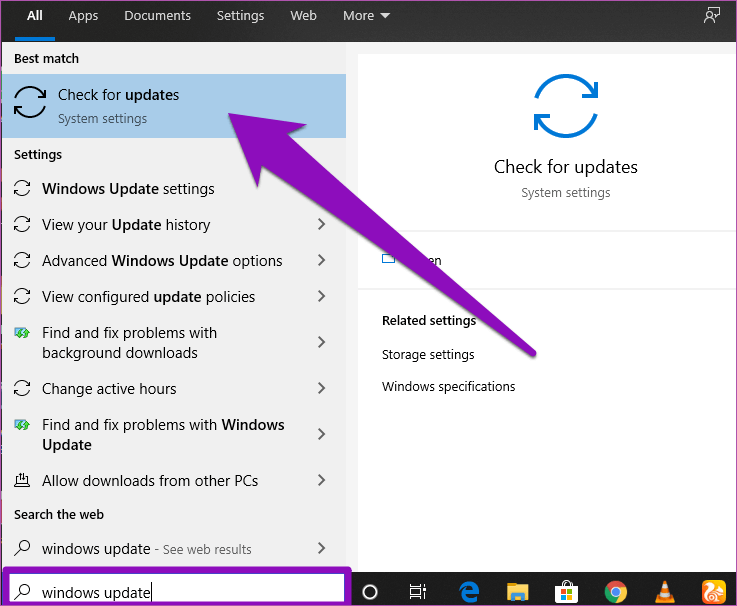The height and width of the screenshot is (606, 737).
Task: Launch Microsoft Edge from the taskbar
Action: 469,591
